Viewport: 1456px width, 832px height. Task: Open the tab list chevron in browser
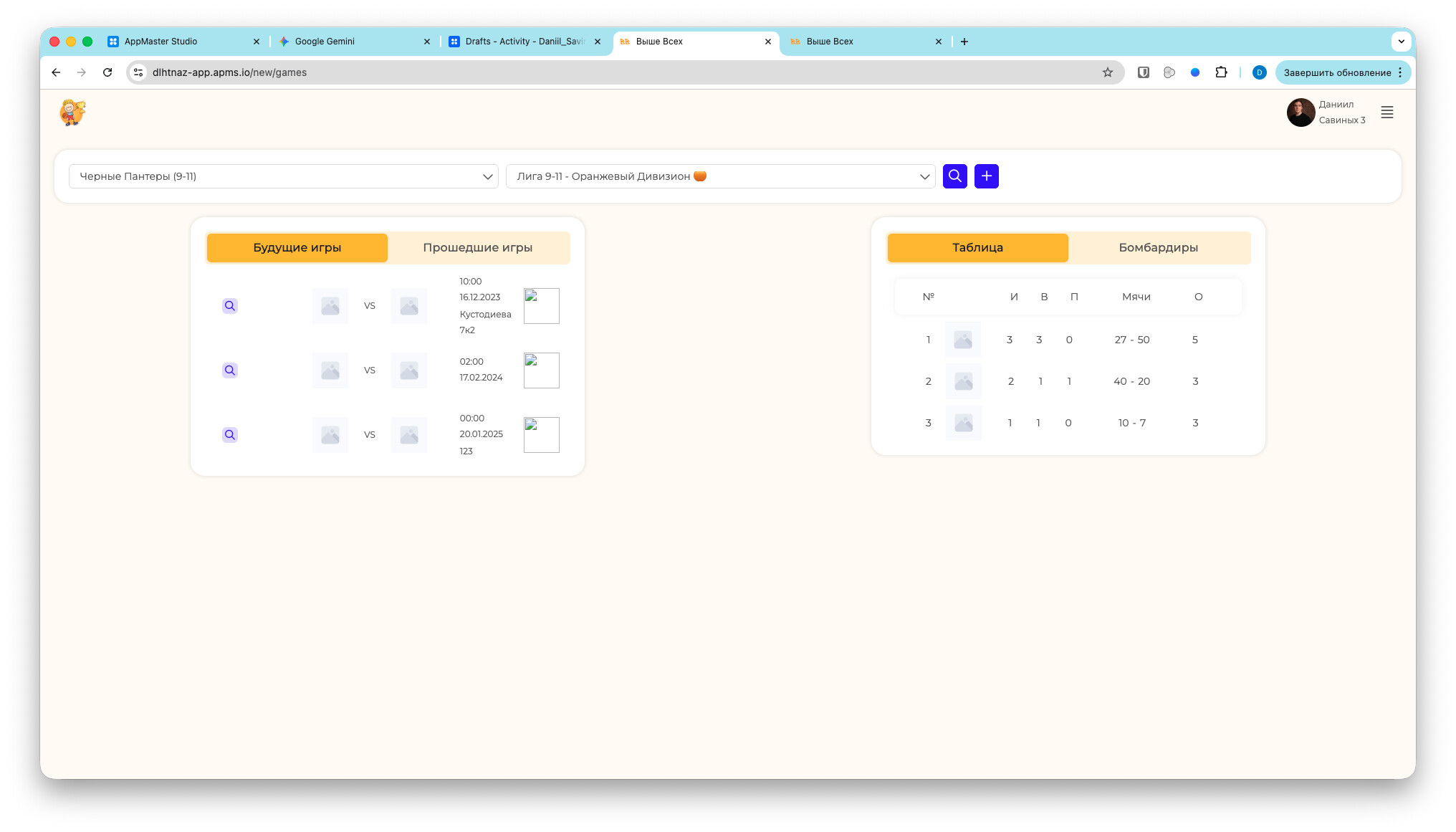[x=1401, y=42]
